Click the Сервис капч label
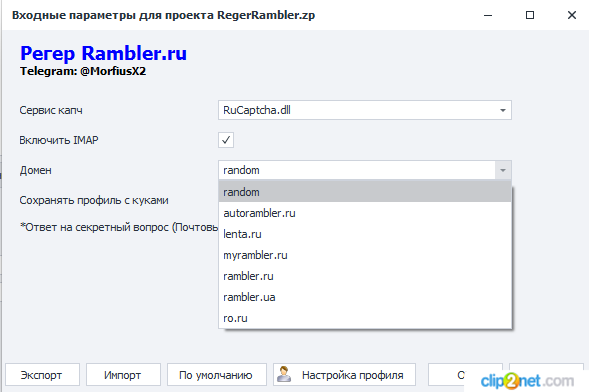Viewport: 589px width, 392px height. pyautogui.click(x=51, y=110)
